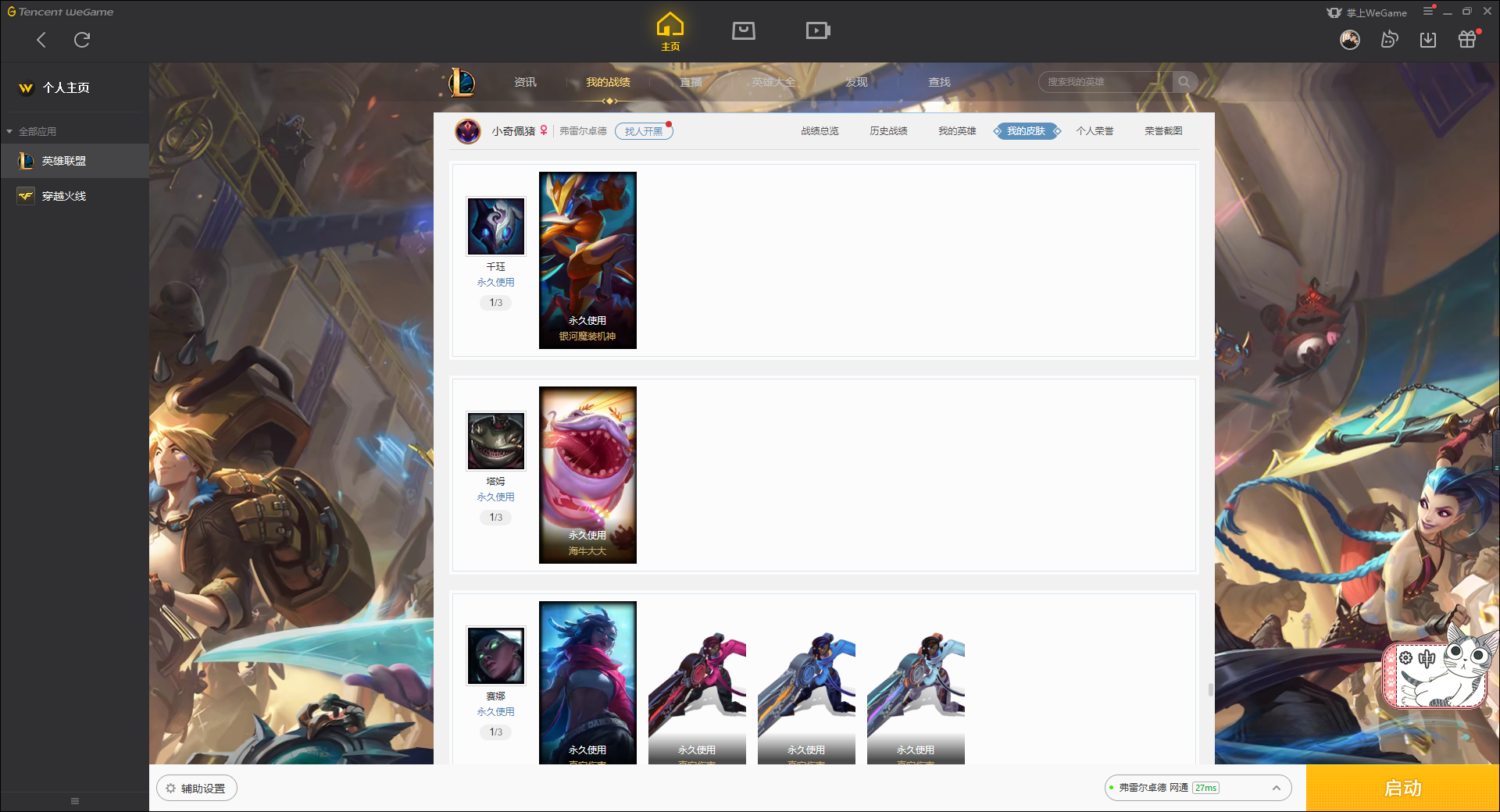Open the 英雄大全 tab
1500x812 pixels.
coord(773,82)
